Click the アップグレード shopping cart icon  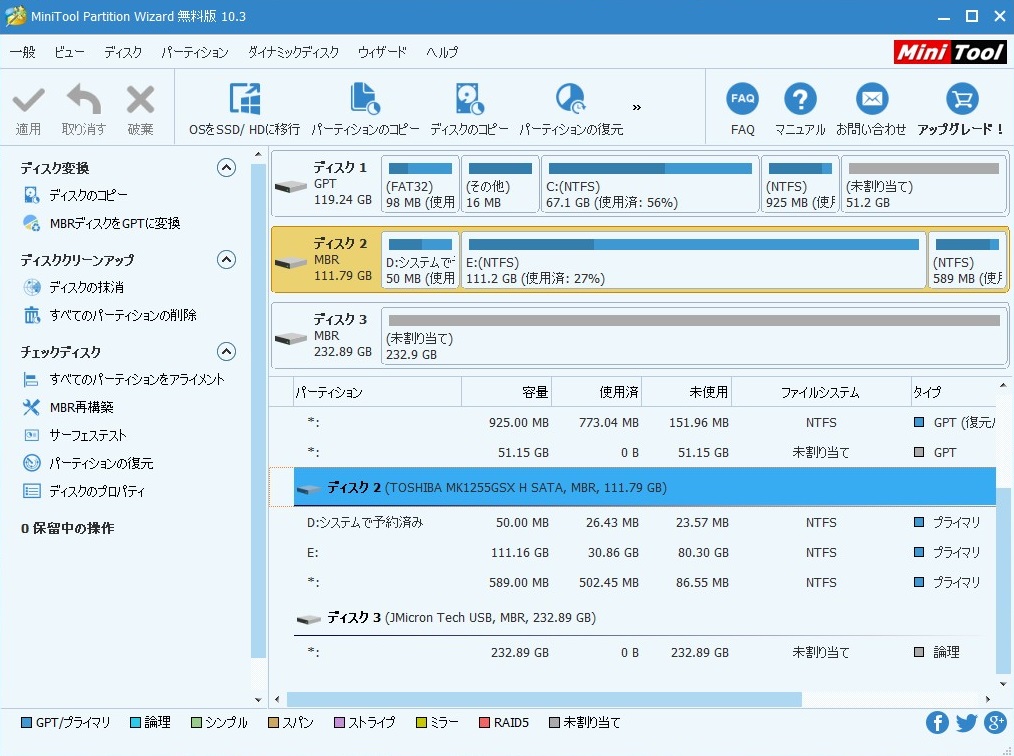point(961,100)
